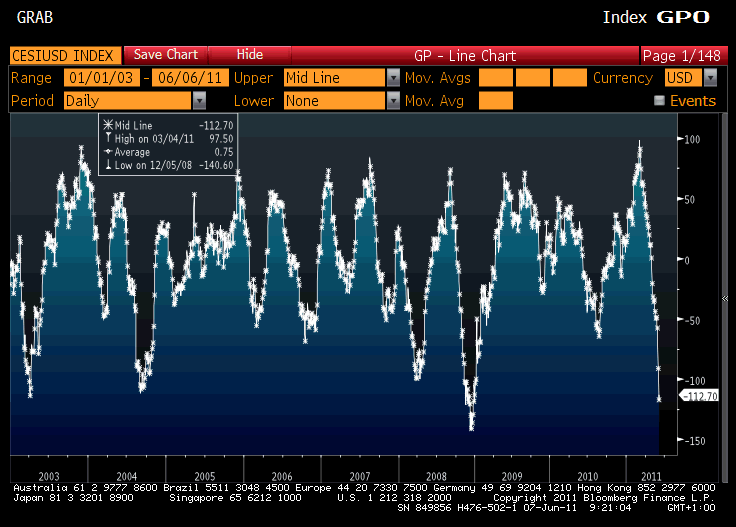This screenshot has width=736, height=527.
Task: Click the first Mov. Avgs input box
Action: pos(496,78)
